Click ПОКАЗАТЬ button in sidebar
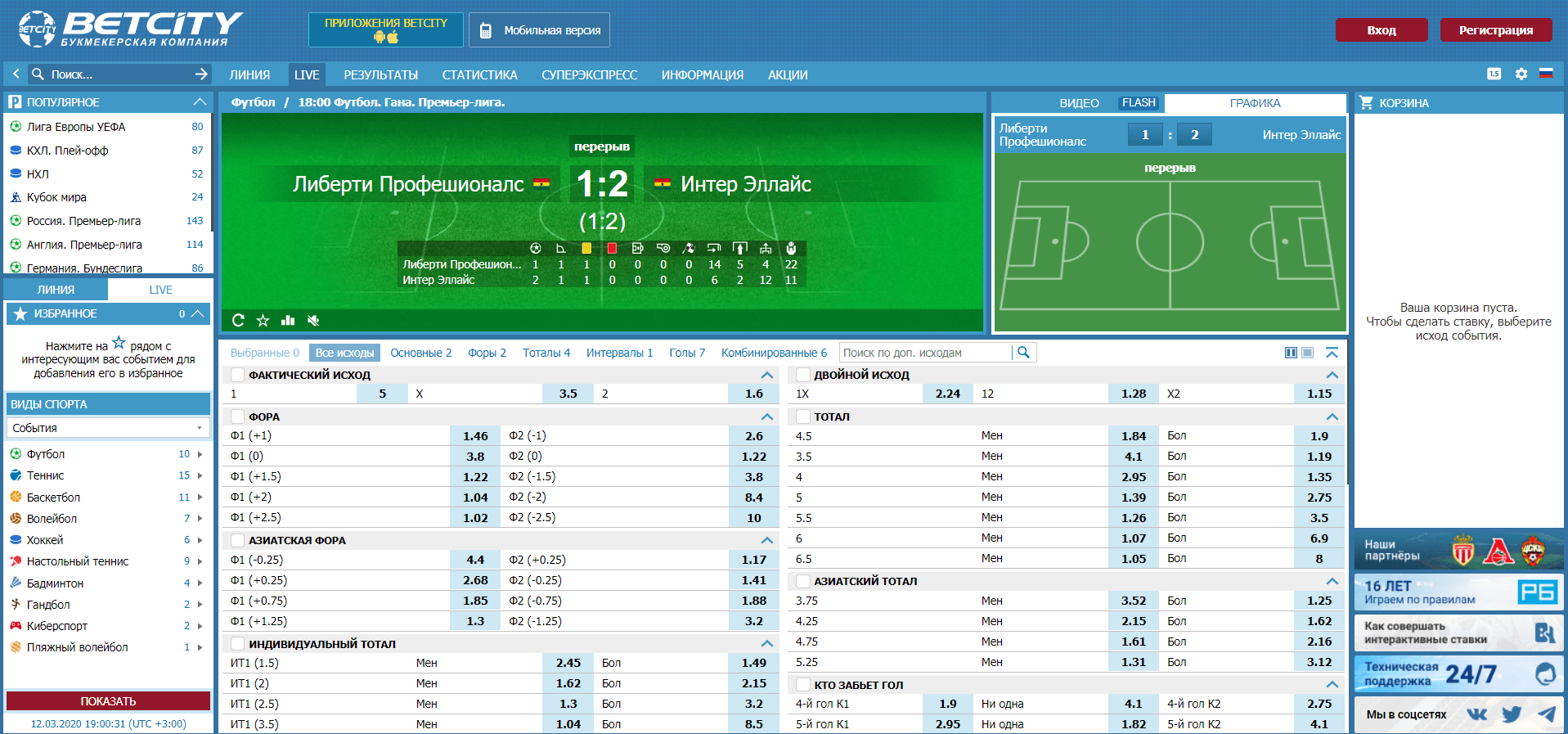This screenshot has width=1568, height=734. click(108, 701)
